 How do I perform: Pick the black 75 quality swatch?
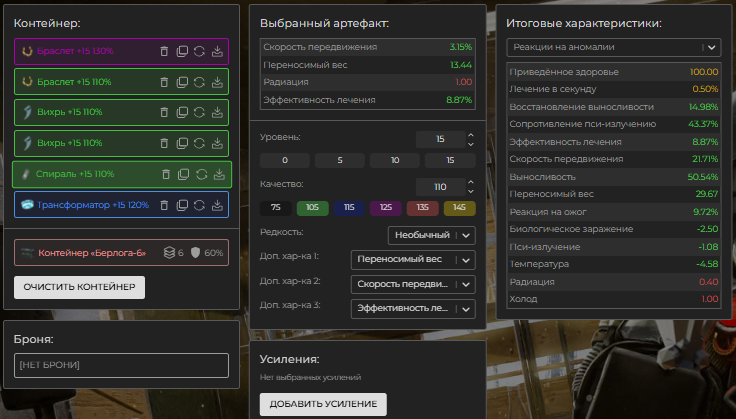pos(276,208)
